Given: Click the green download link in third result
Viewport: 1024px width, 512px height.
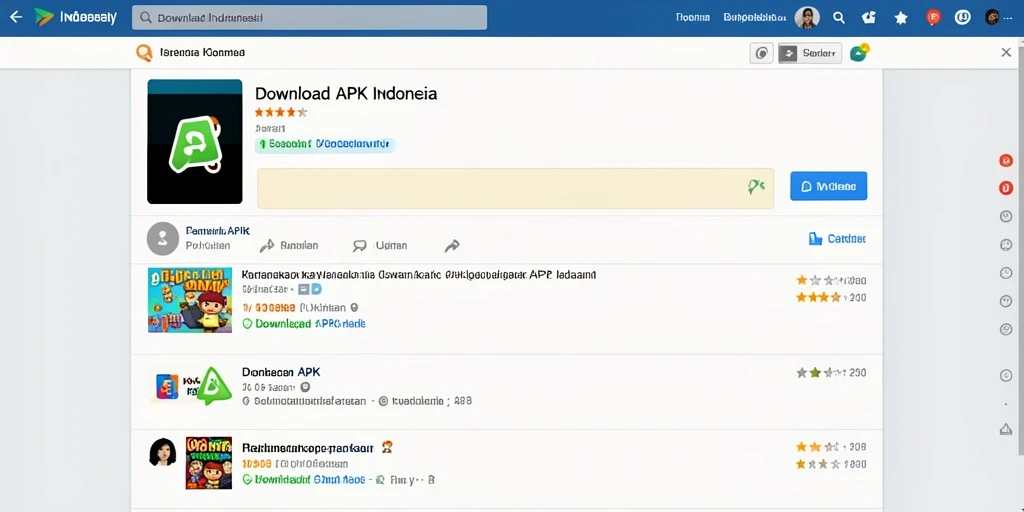Looking at the screenshot, I should tap(304, 480).
